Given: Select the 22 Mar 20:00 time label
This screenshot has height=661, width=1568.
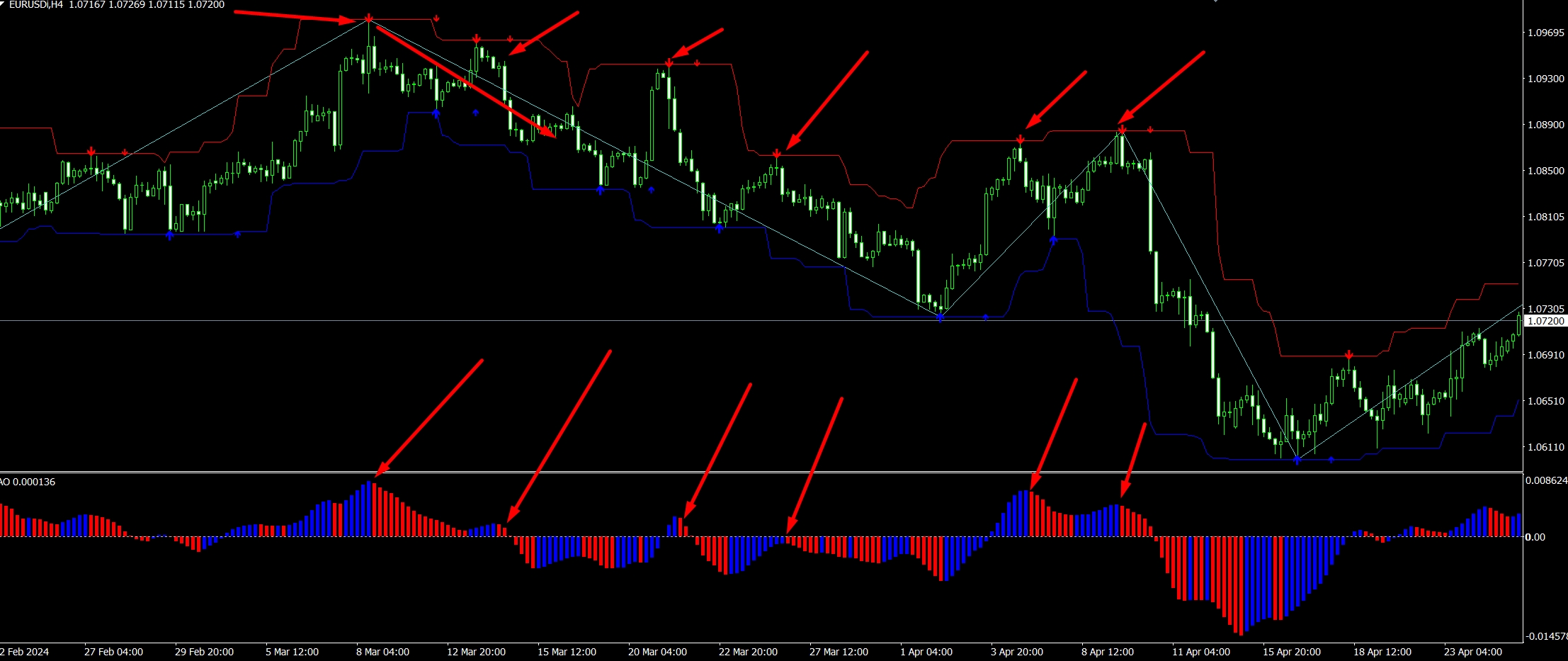Looking at the screenshot, I should [748, 652].
